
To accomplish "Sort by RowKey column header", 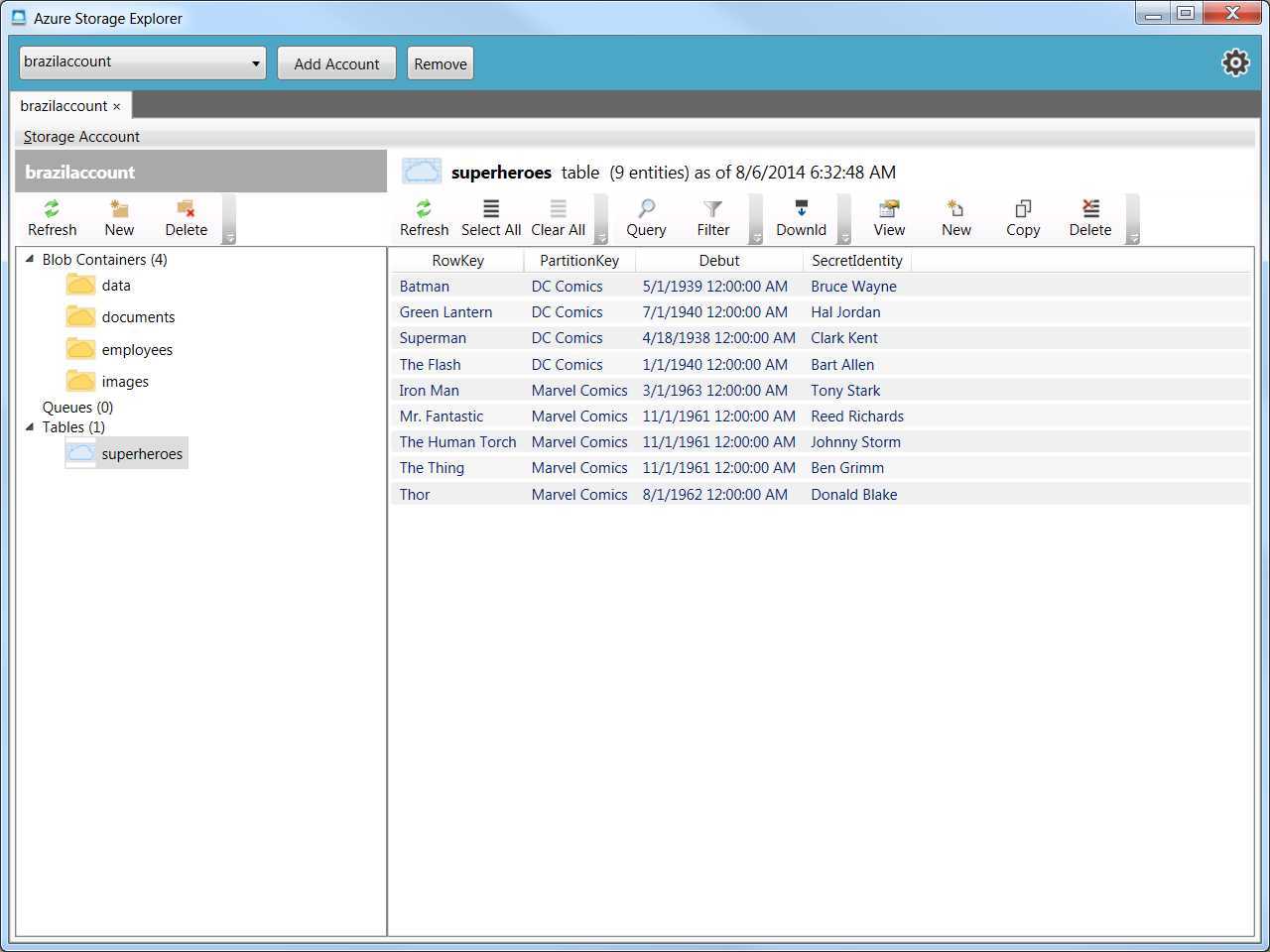I will (457, 261).
